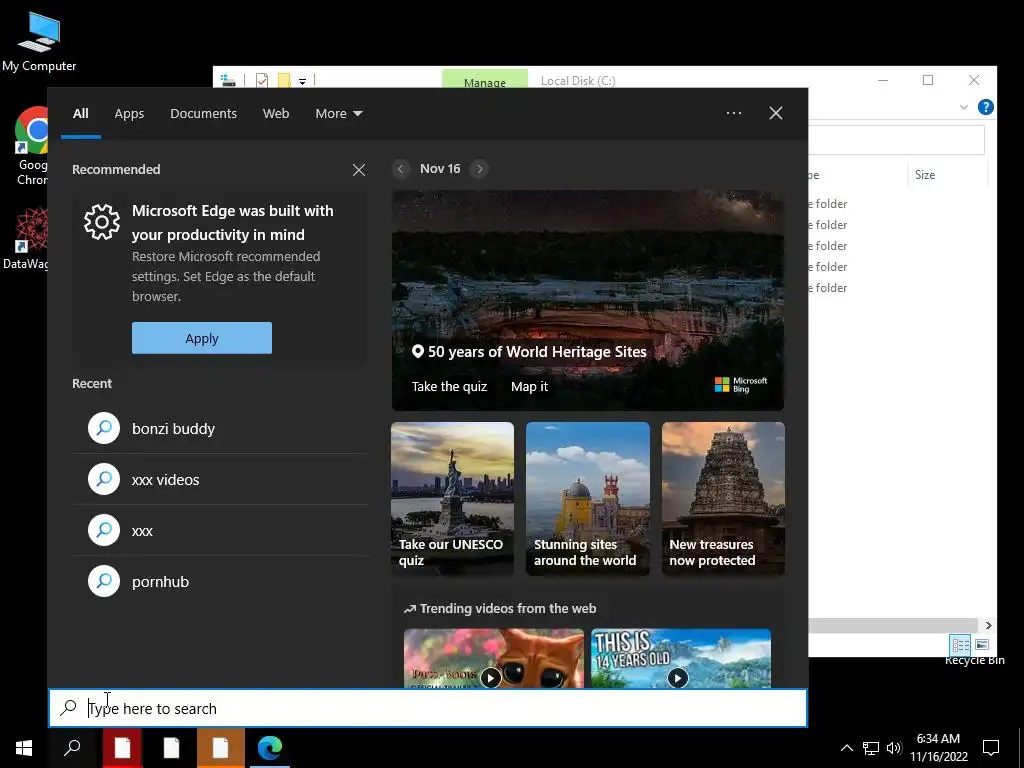Click the gear icon in Recommended card
The width and height of the screenshot is (1024, 768).
tap(102, 222)
